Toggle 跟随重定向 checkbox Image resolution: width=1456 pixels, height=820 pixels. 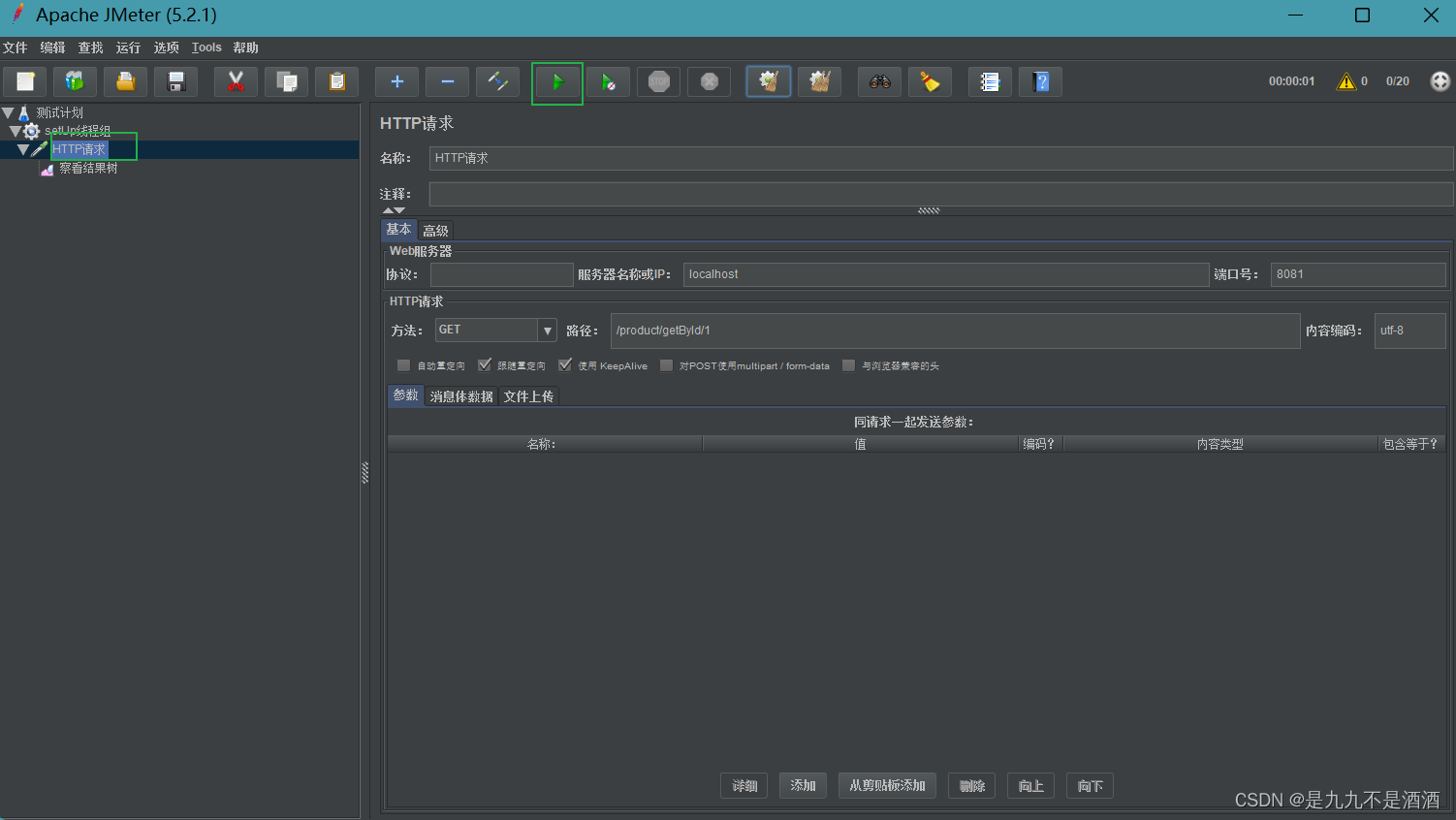(x=485, y=365)
